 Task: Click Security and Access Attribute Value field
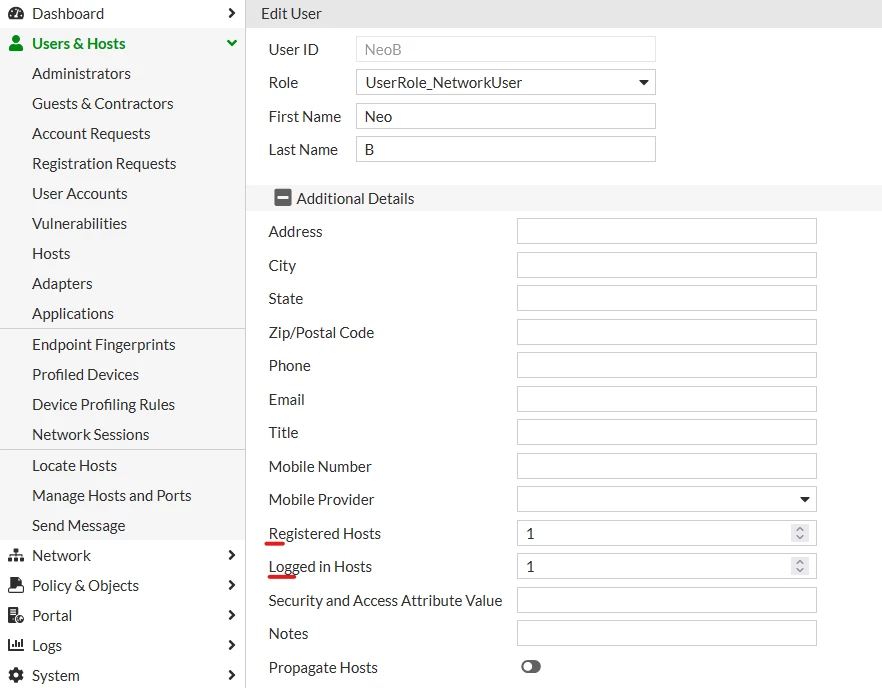[x=667, y=600]
